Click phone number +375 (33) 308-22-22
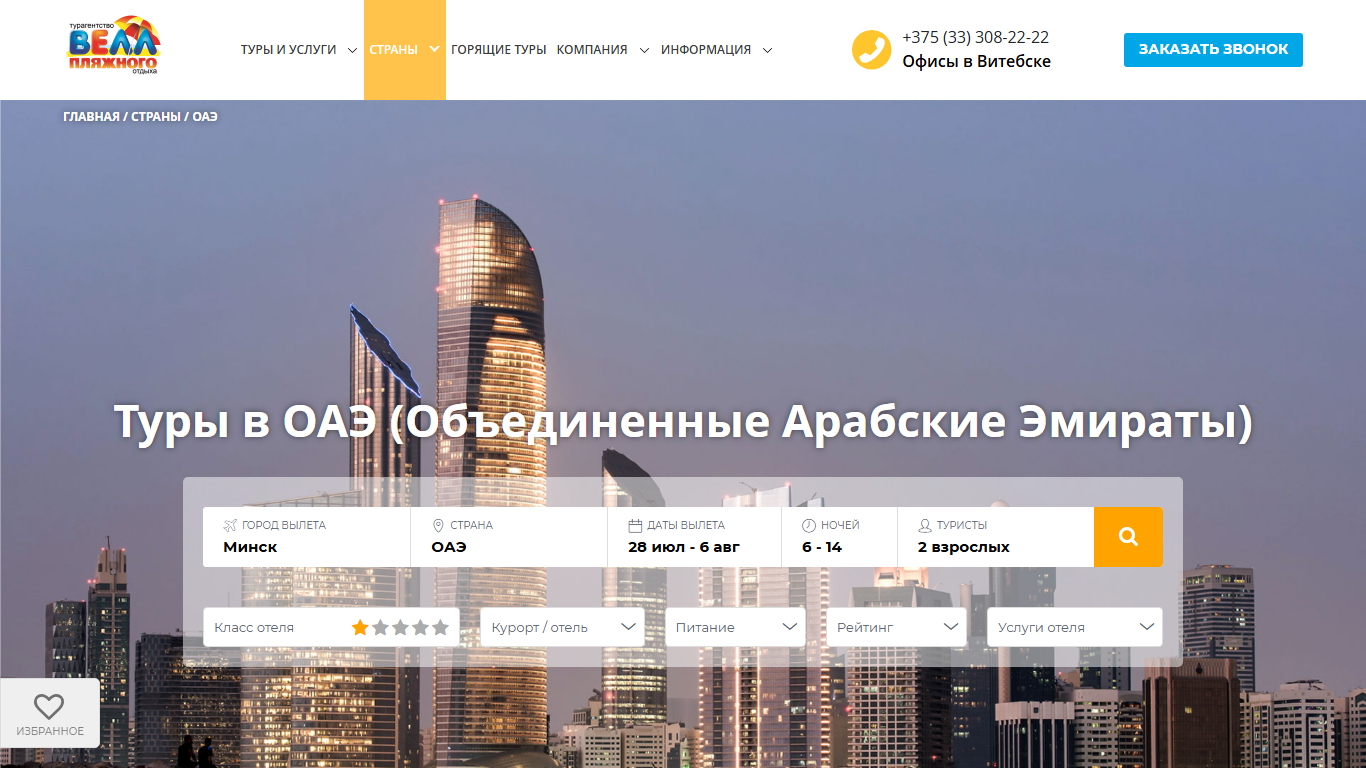Screen dimensions: 1366x768 (975, 37)
